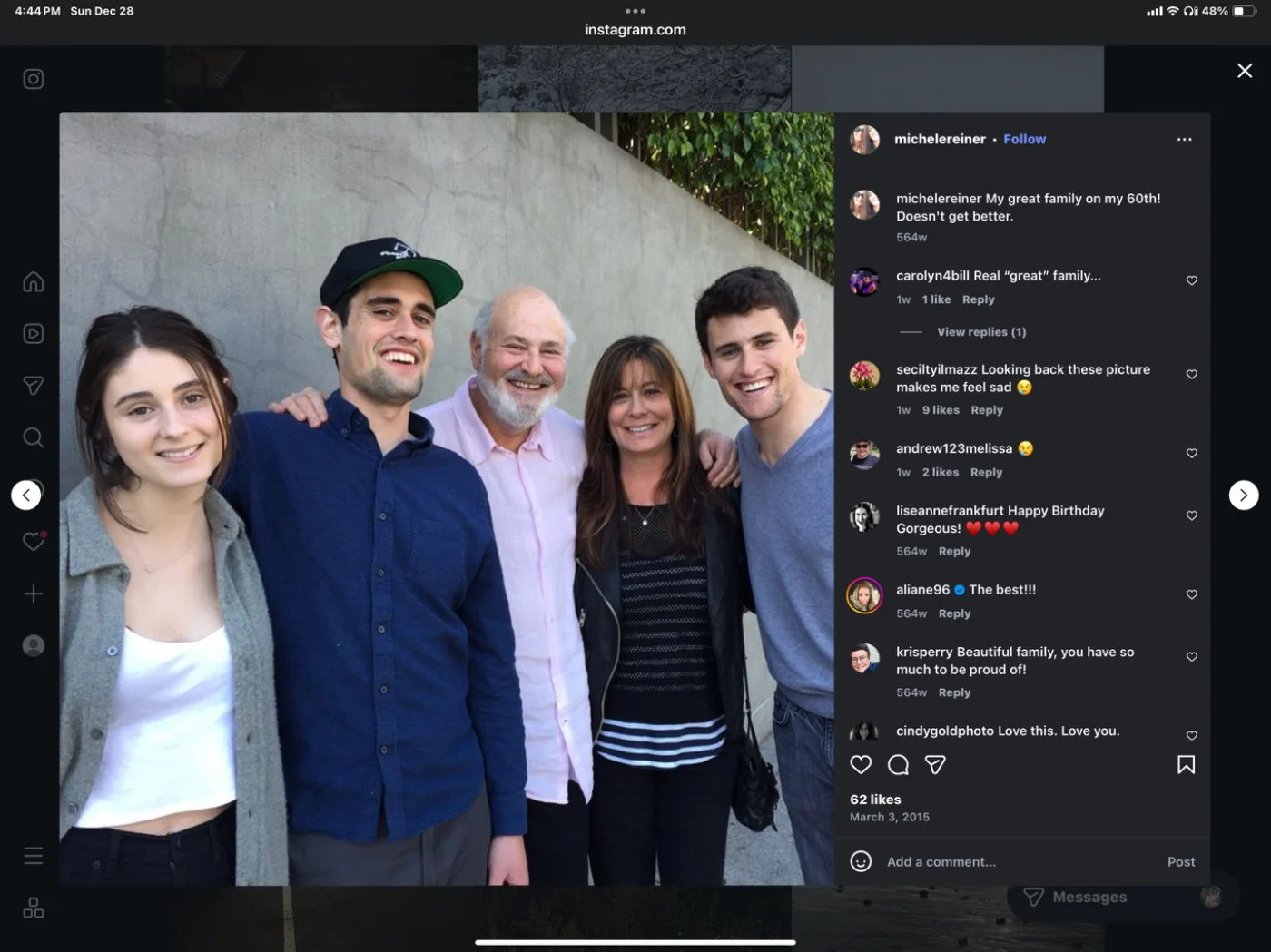This screenshot has height=952, width=1271.
Task: Expand View replies under carolyn4bill comment
Action: click(981, 332)
